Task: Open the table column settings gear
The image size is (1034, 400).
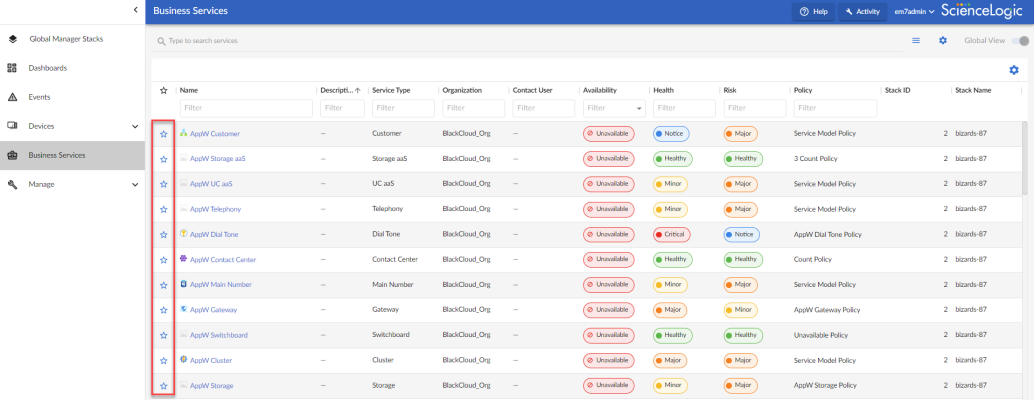Action: tap(1014, 70)
